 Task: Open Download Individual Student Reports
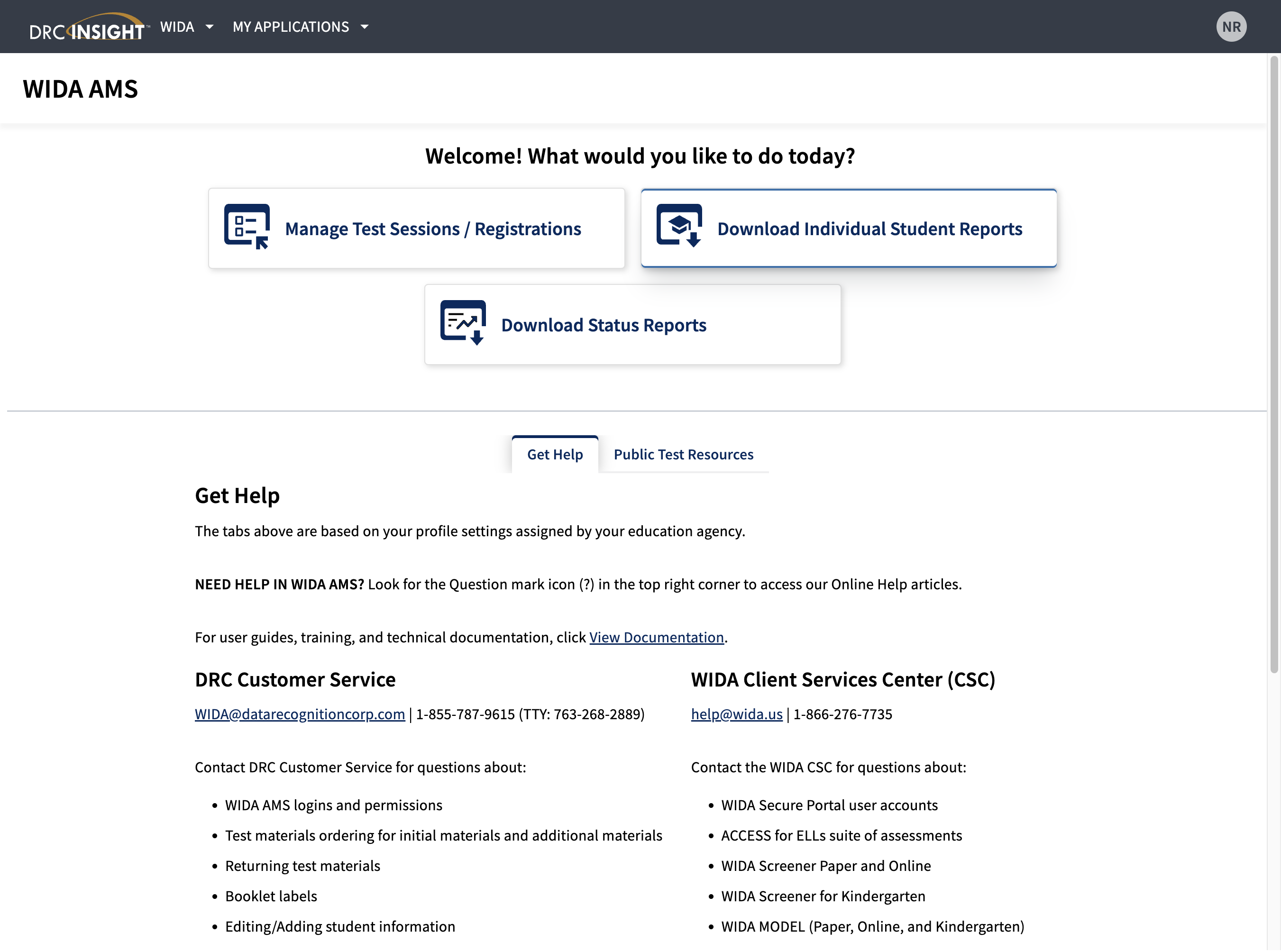849,228
